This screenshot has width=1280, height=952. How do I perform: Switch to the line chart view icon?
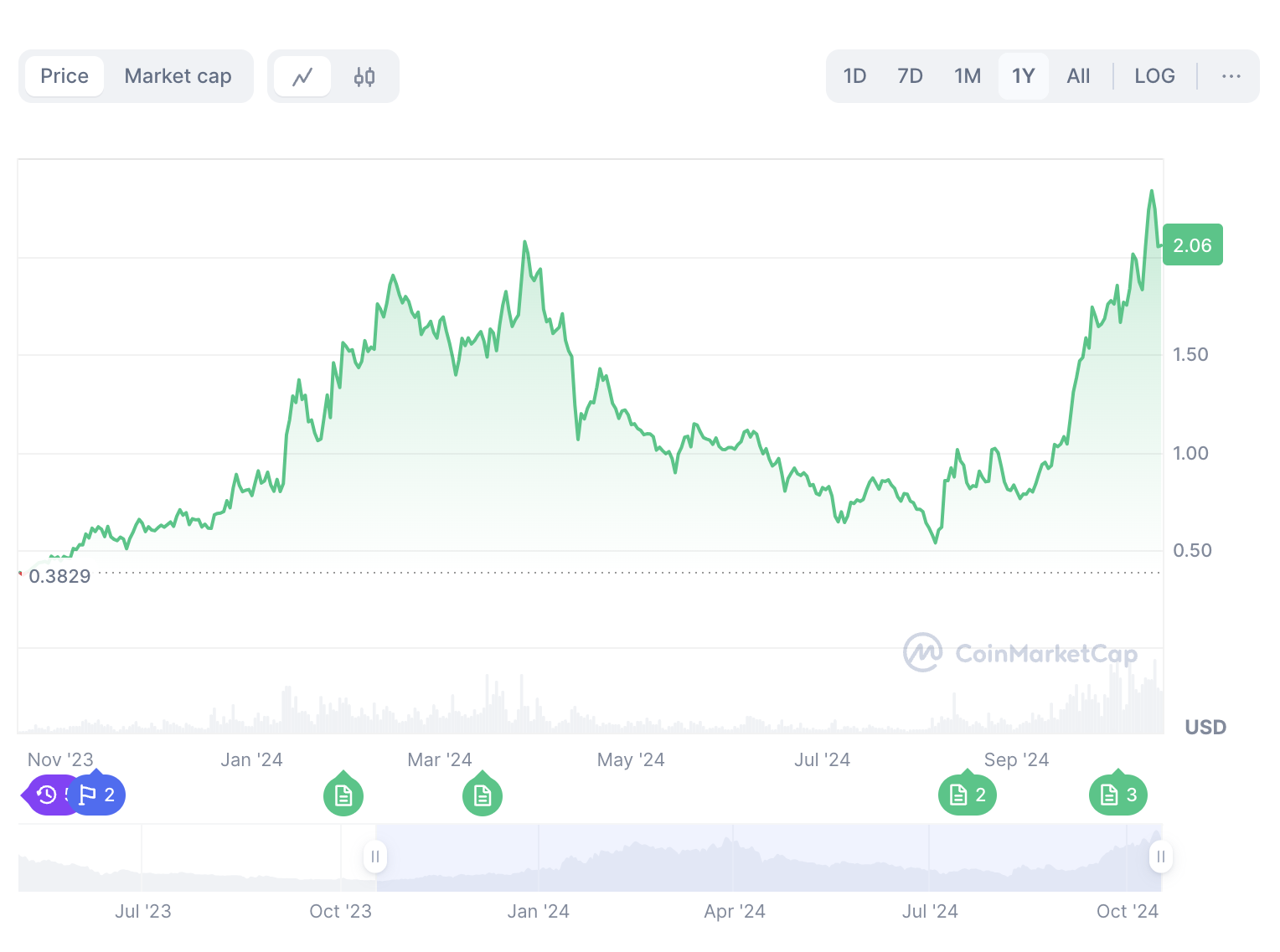pos(302,77)
